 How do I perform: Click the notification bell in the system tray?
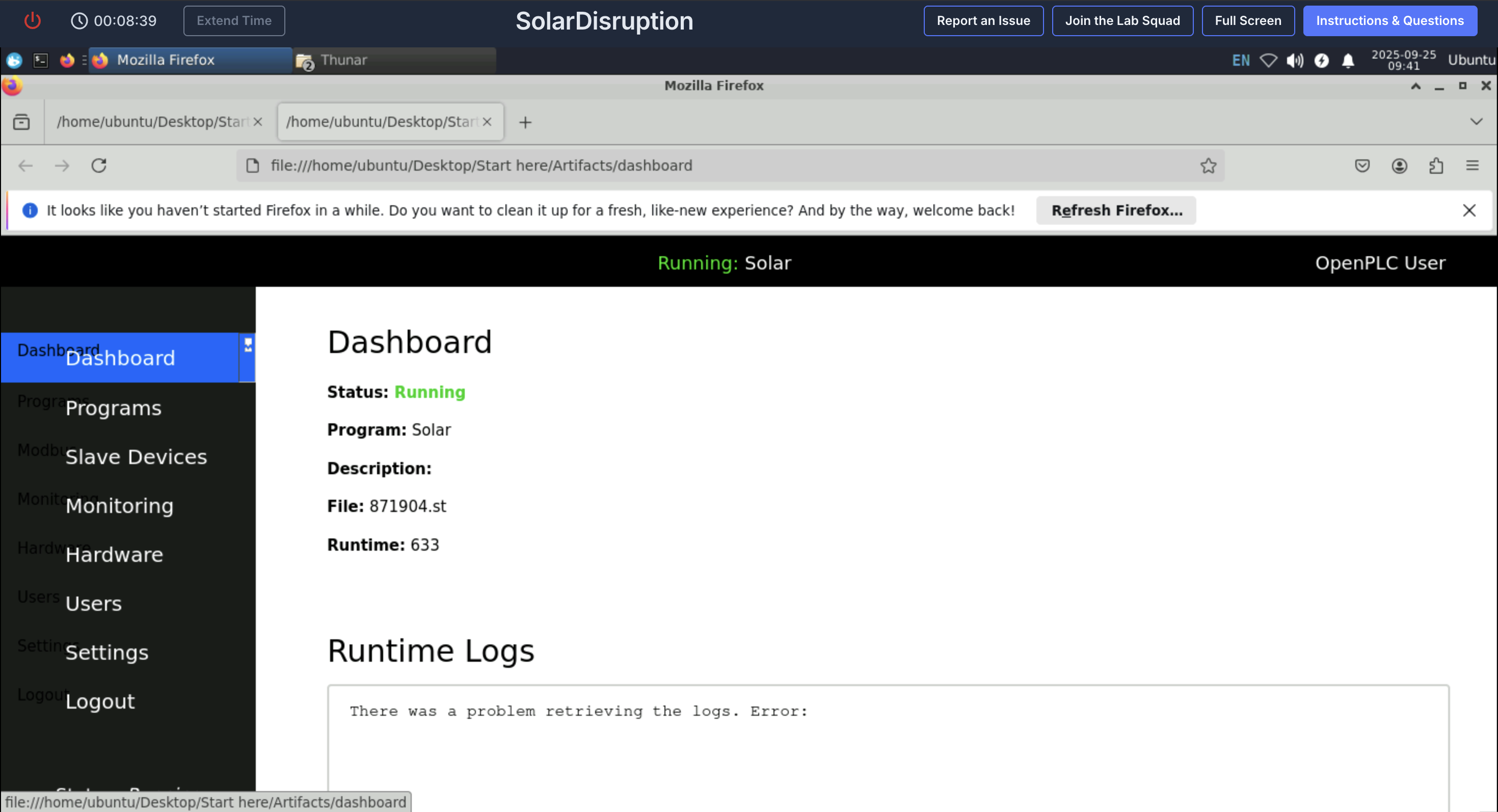point(1348,61)
